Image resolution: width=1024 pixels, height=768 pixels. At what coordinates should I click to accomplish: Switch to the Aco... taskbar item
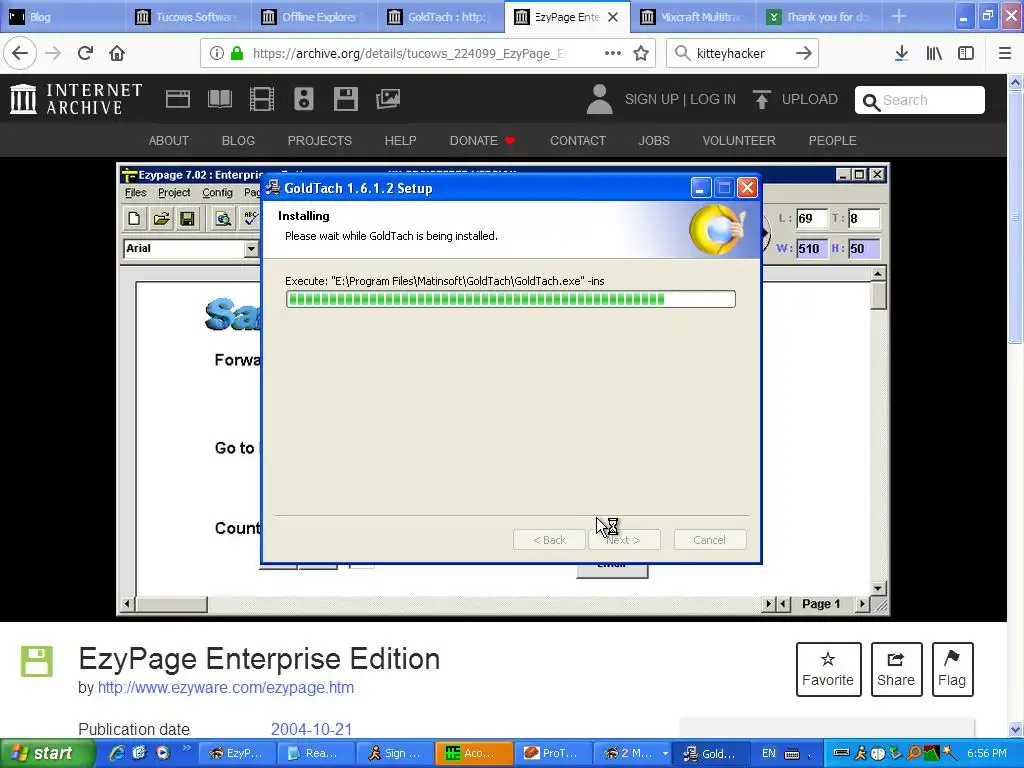474,753
